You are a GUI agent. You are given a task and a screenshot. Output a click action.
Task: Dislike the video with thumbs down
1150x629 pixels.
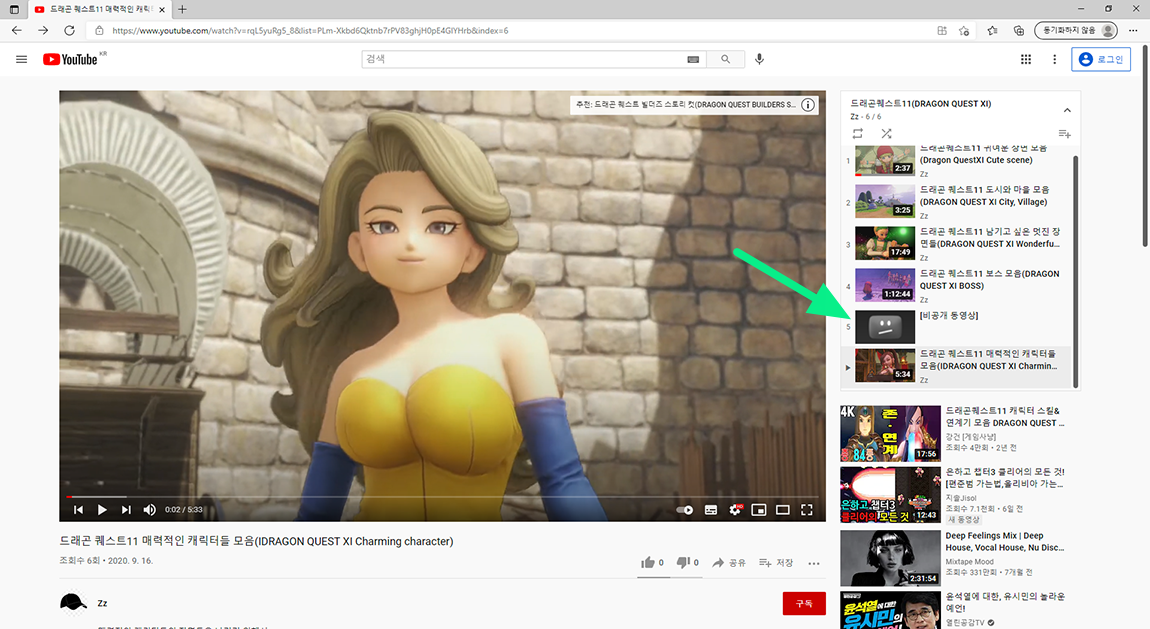687,563
